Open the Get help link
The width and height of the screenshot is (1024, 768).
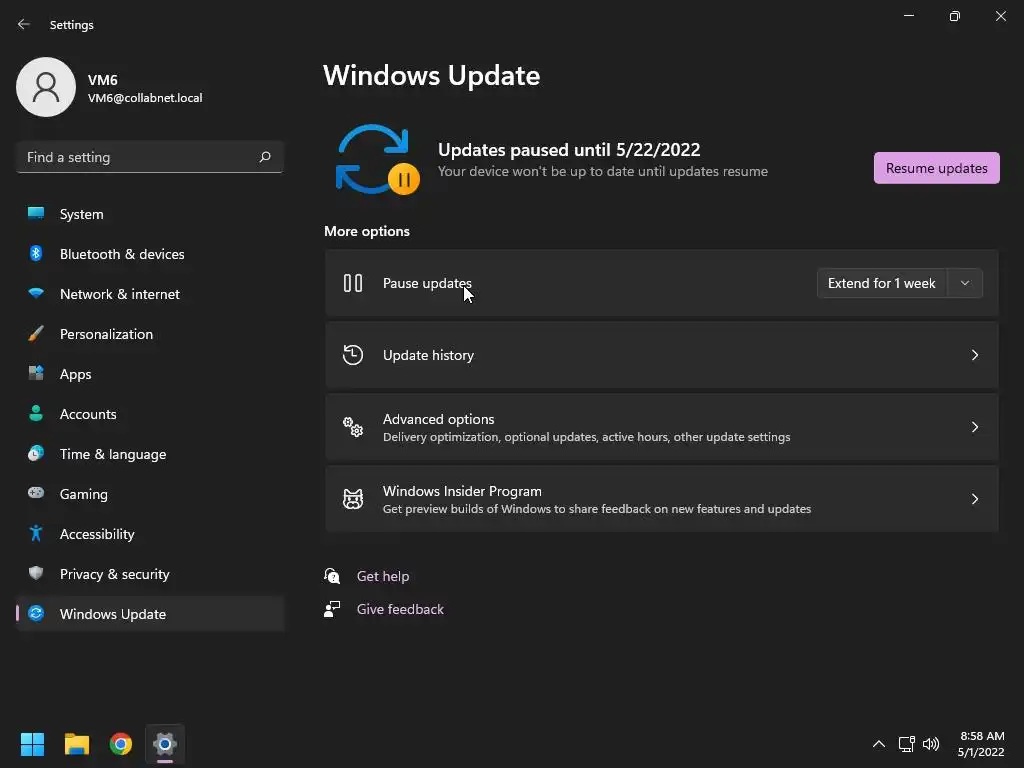click(383, 576)
